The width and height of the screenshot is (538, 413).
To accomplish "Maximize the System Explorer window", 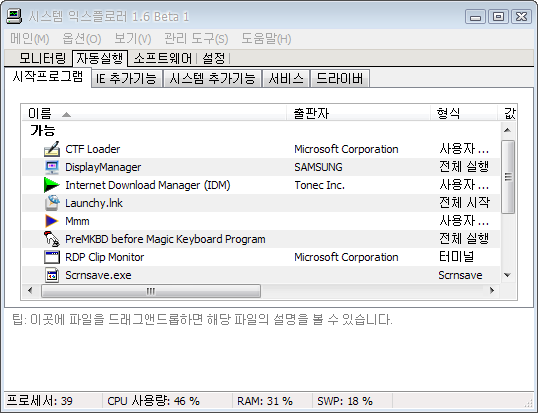I will coord(498,16).
